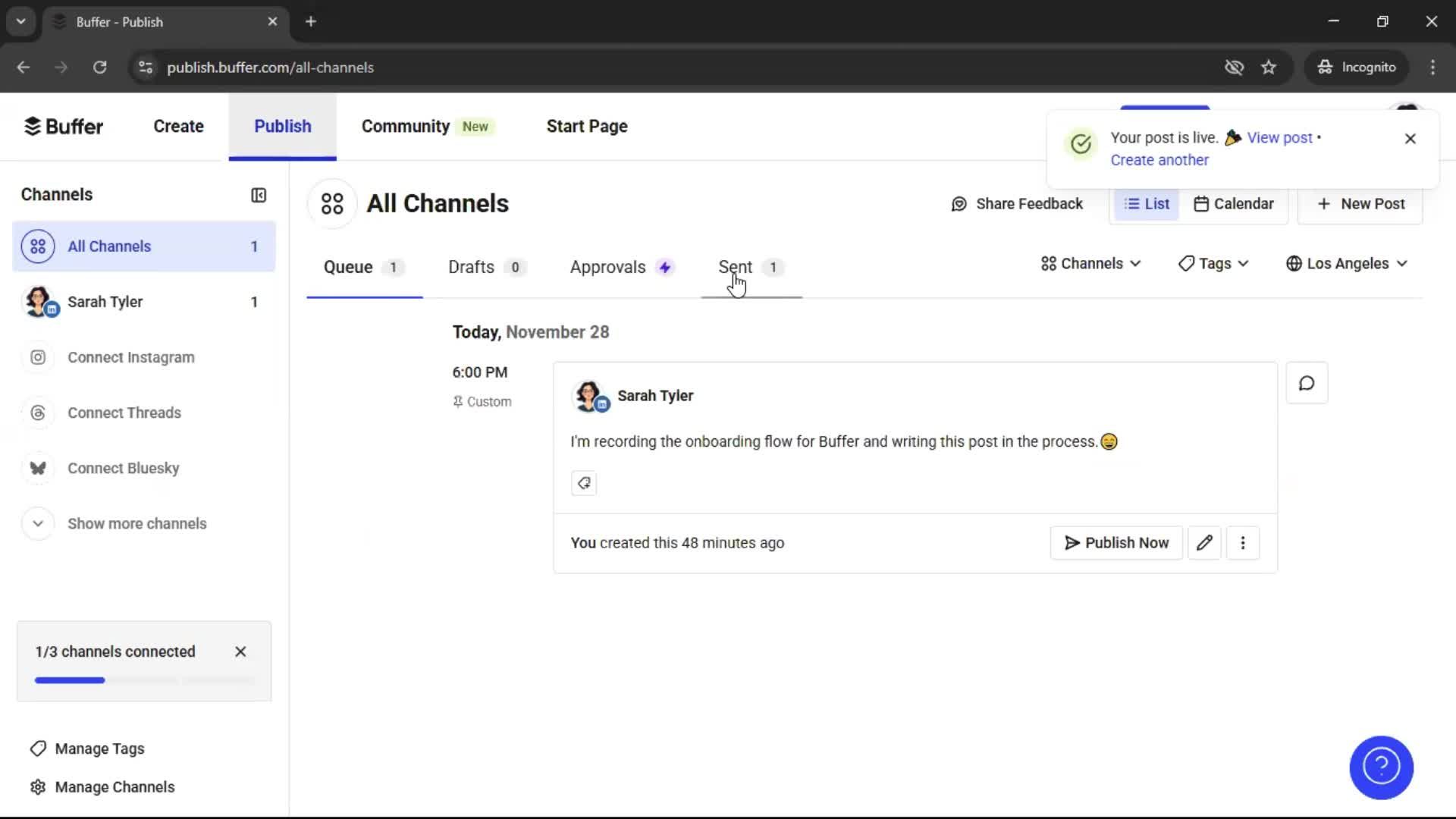Viewport: 1456px width, 819px height.
Task: Collapse the Channels sidebar panel
Action: [x=258, y=195]
